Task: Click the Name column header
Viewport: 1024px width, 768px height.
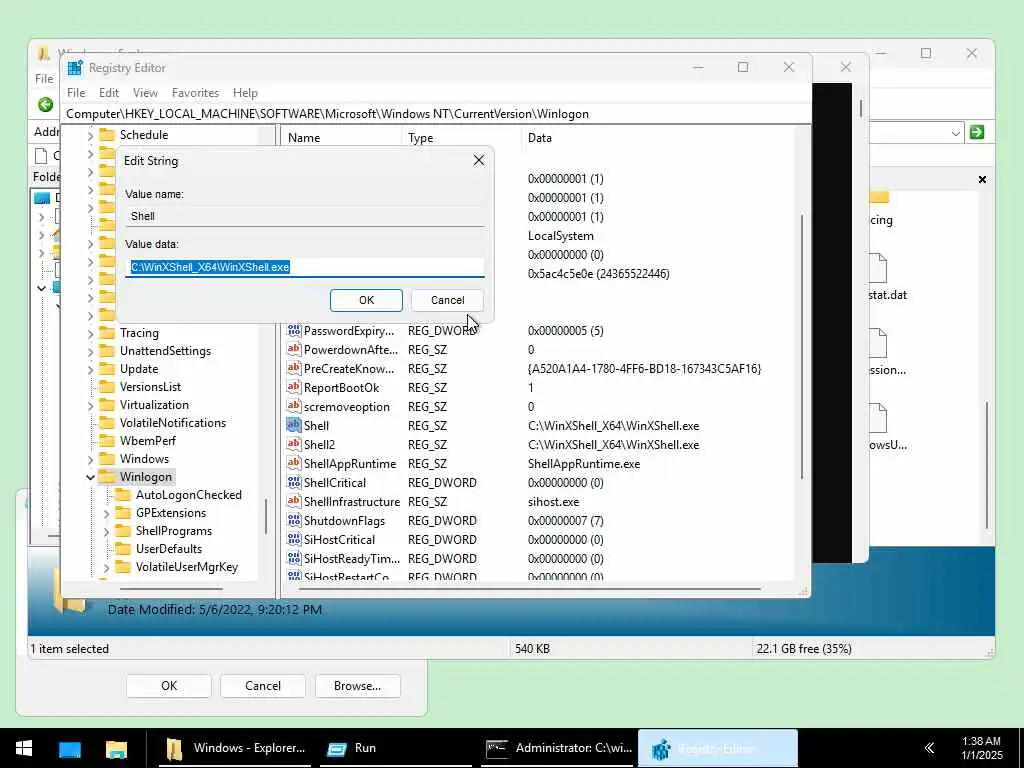Action: point(342,138)
